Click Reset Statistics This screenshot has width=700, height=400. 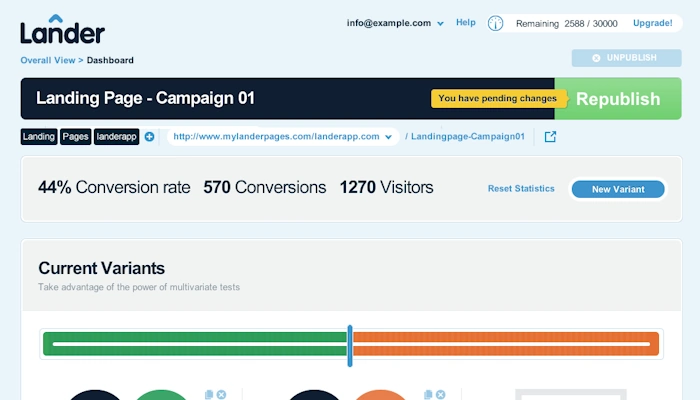coord(521,189)
